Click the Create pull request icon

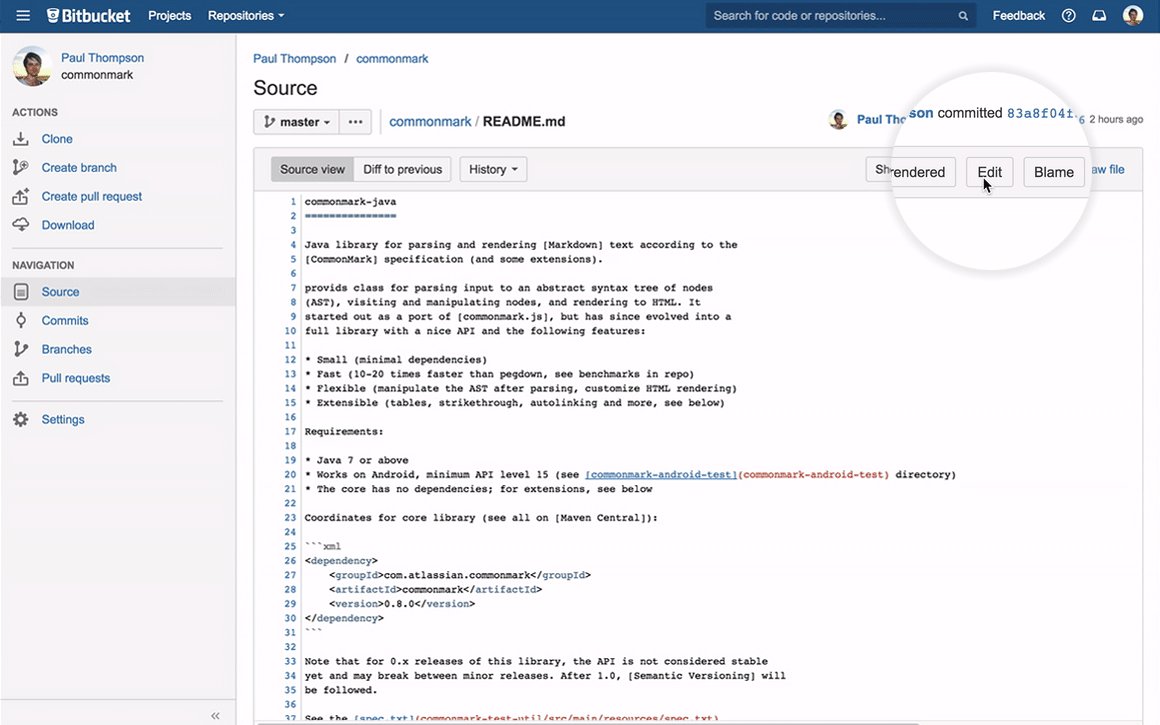click(21, 197)
